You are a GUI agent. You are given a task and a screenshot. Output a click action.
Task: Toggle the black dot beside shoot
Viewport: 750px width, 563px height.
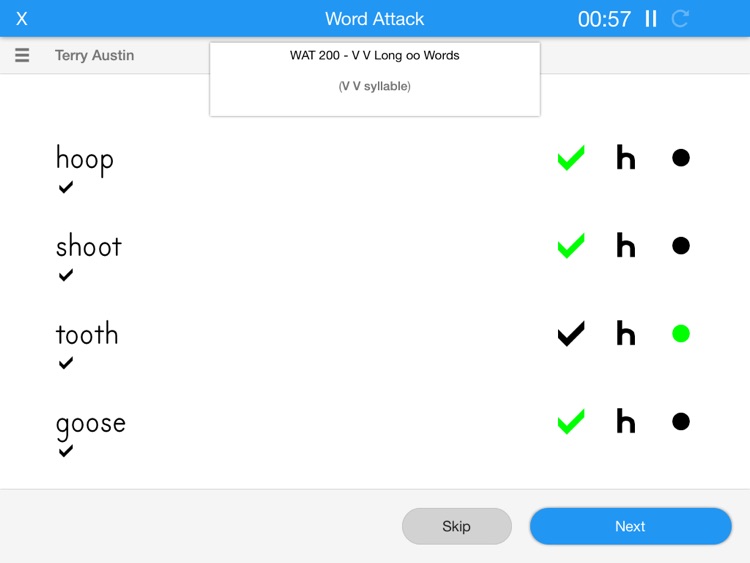tap(681, 246)
